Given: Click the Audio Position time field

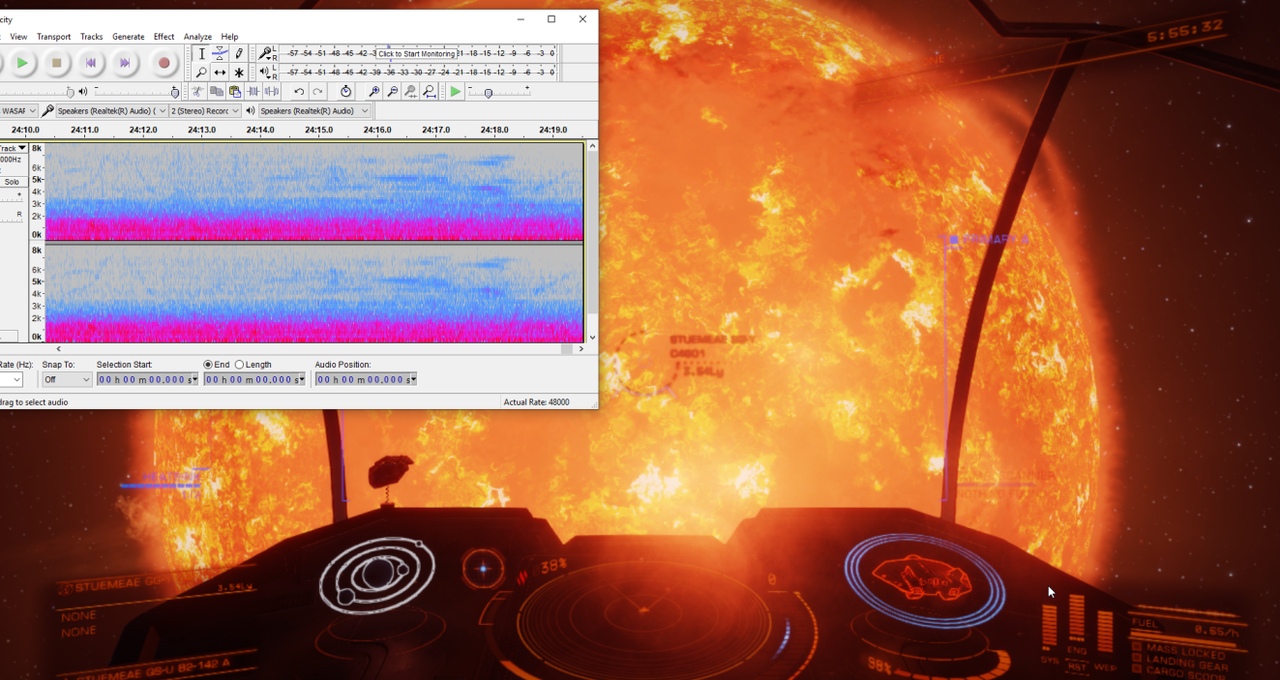Looking at the screenshot, I should click(x=366, y=380).
